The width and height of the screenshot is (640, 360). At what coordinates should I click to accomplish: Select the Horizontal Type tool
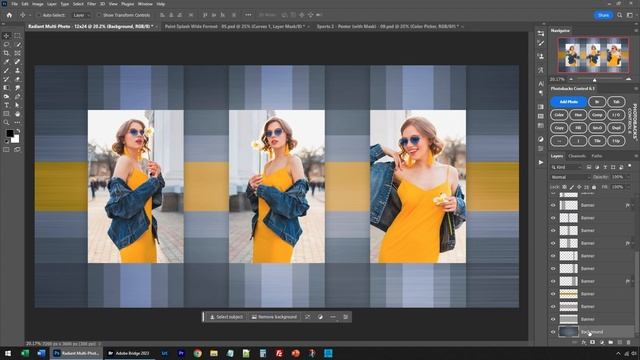click(x=7, y=105)
